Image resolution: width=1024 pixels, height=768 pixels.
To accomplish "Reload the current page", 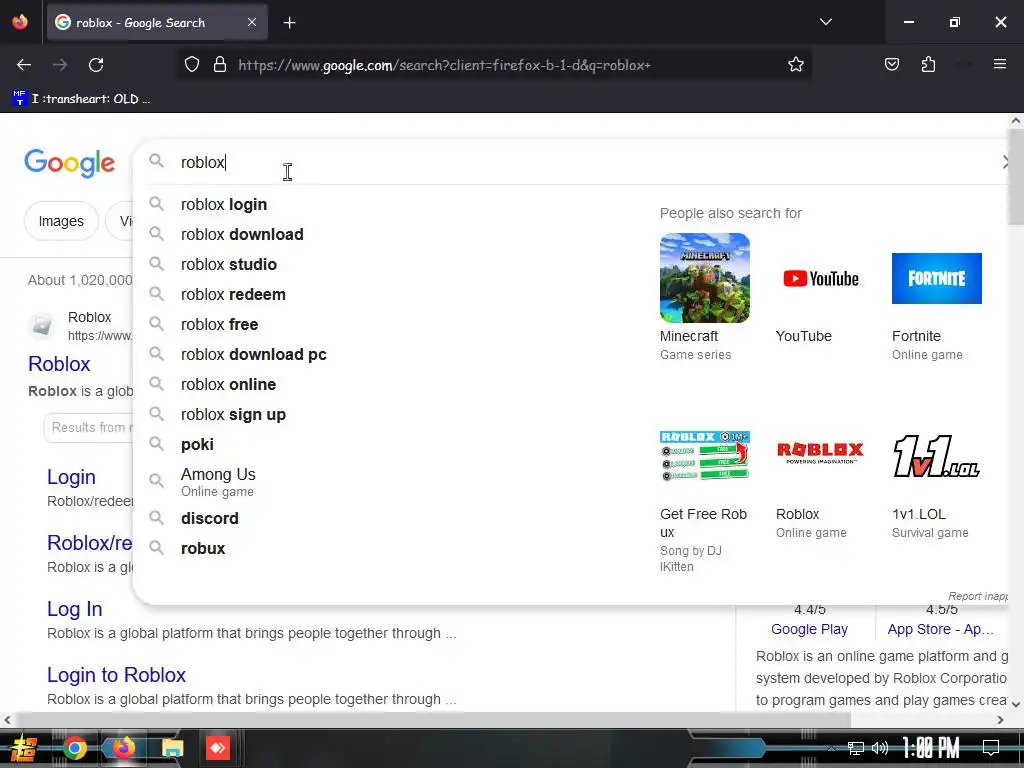I will pos(96,65).
